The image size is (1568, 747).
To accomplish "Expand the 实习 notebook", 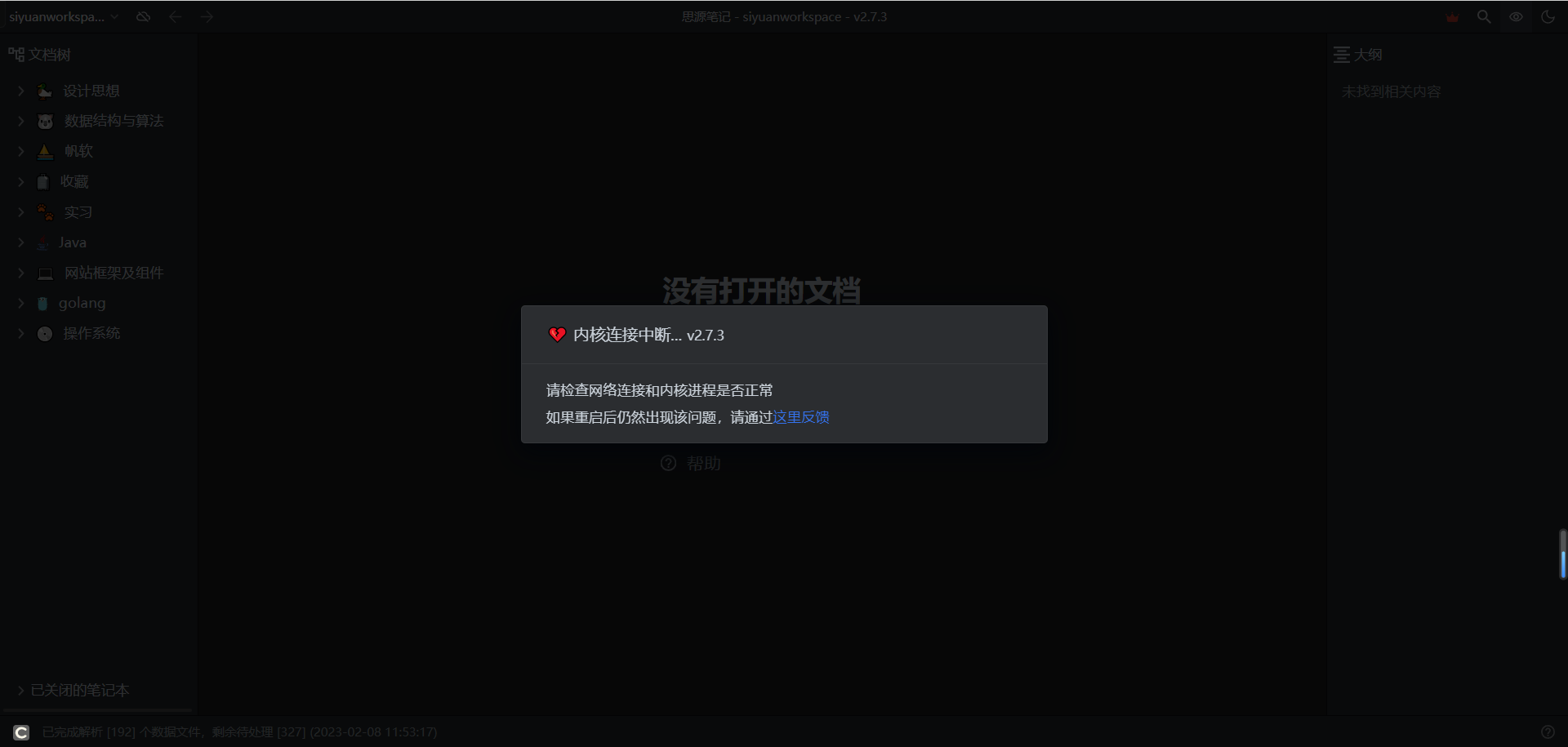I will tap(21, 212).
